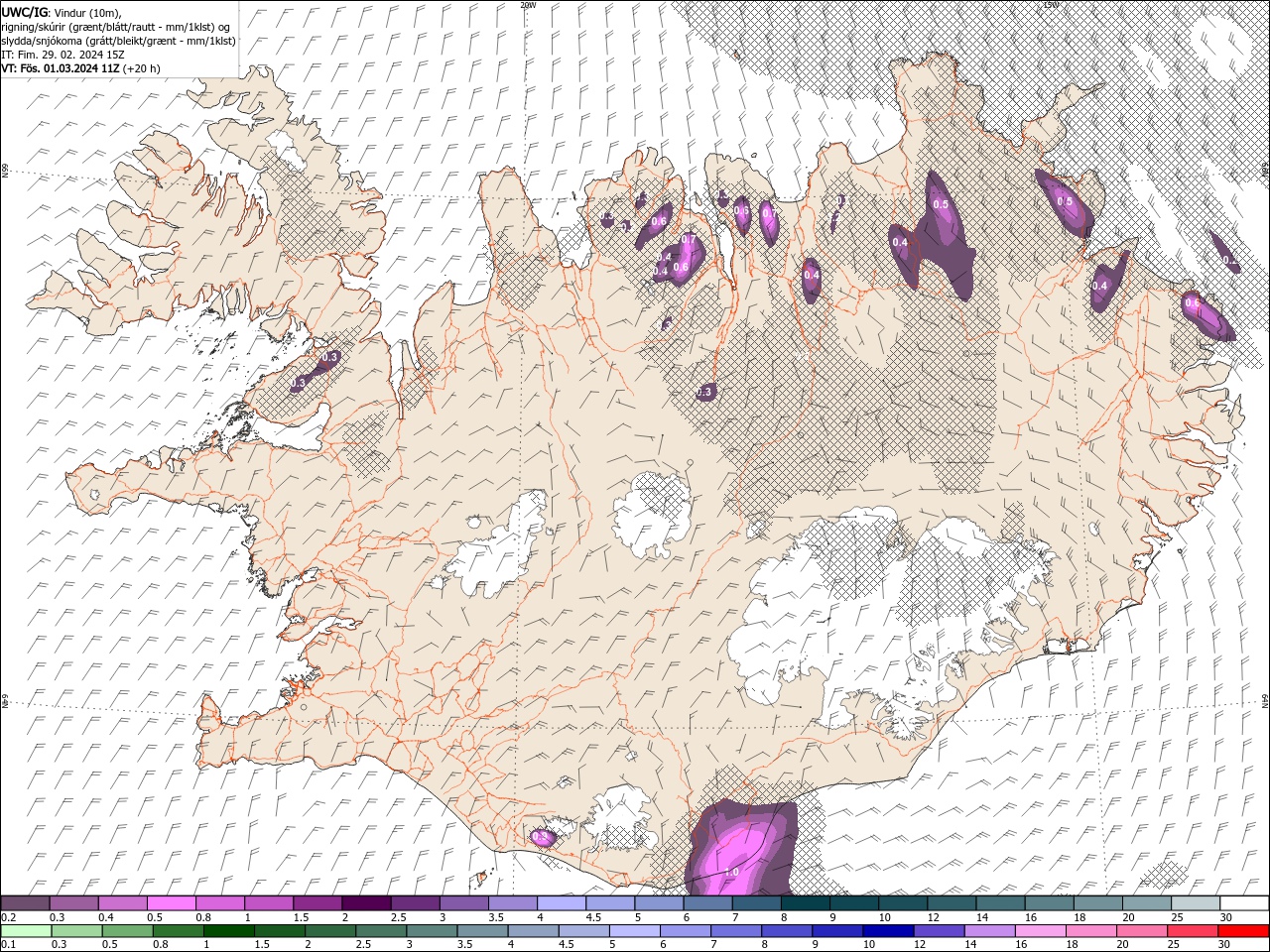Click white upper legend swatch at 30
The height and width of the screenshot is (952, 1270).
(x=1243, y=903)
